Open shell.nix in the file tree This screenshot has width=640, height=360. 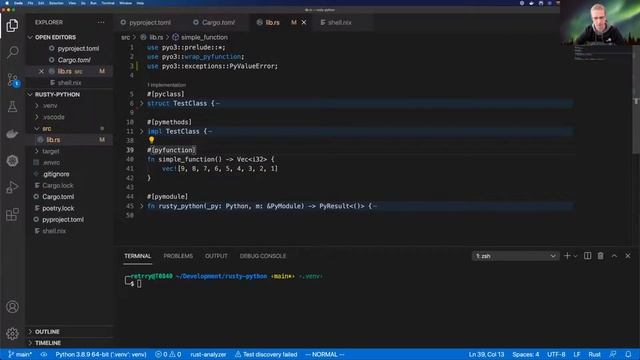[54, 231]
